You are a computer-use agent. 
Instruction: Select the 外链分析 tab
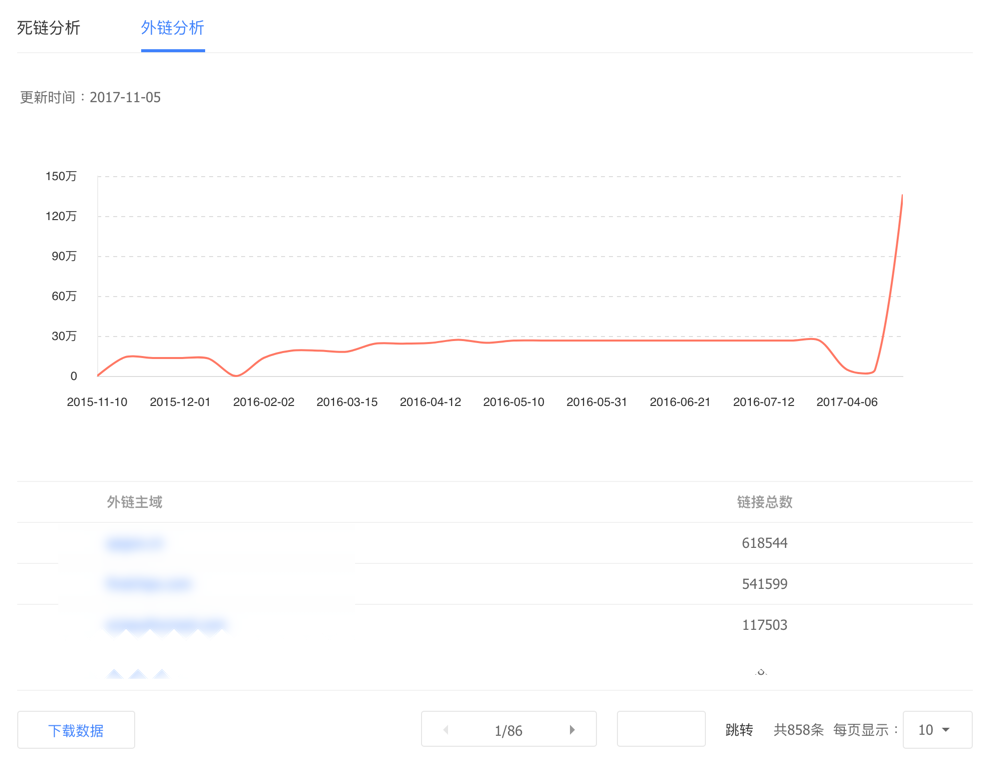click(x=172, y=27)
